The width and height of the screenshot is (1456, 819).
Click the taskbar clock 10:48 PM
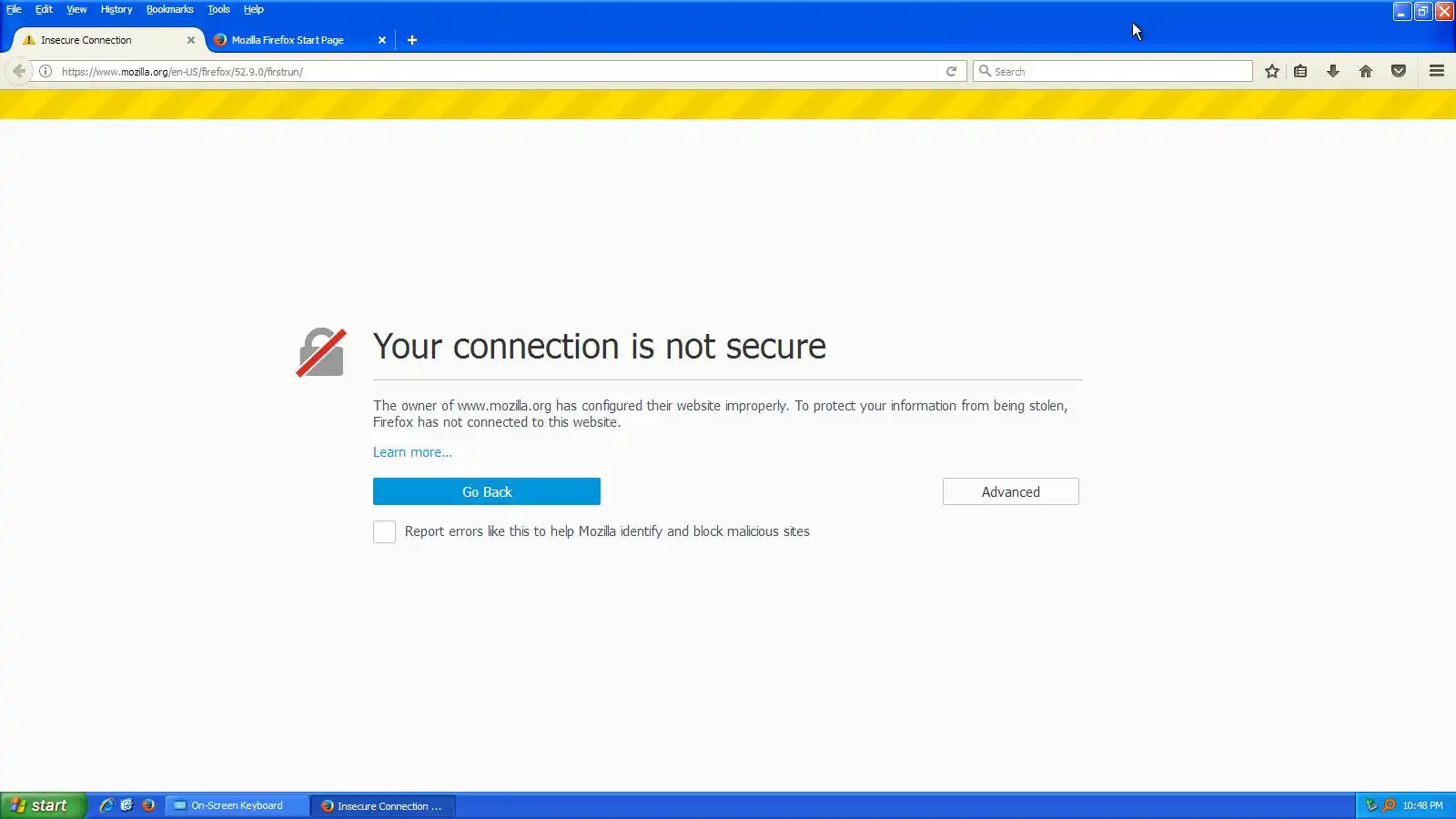click(x=1422, y=805)
